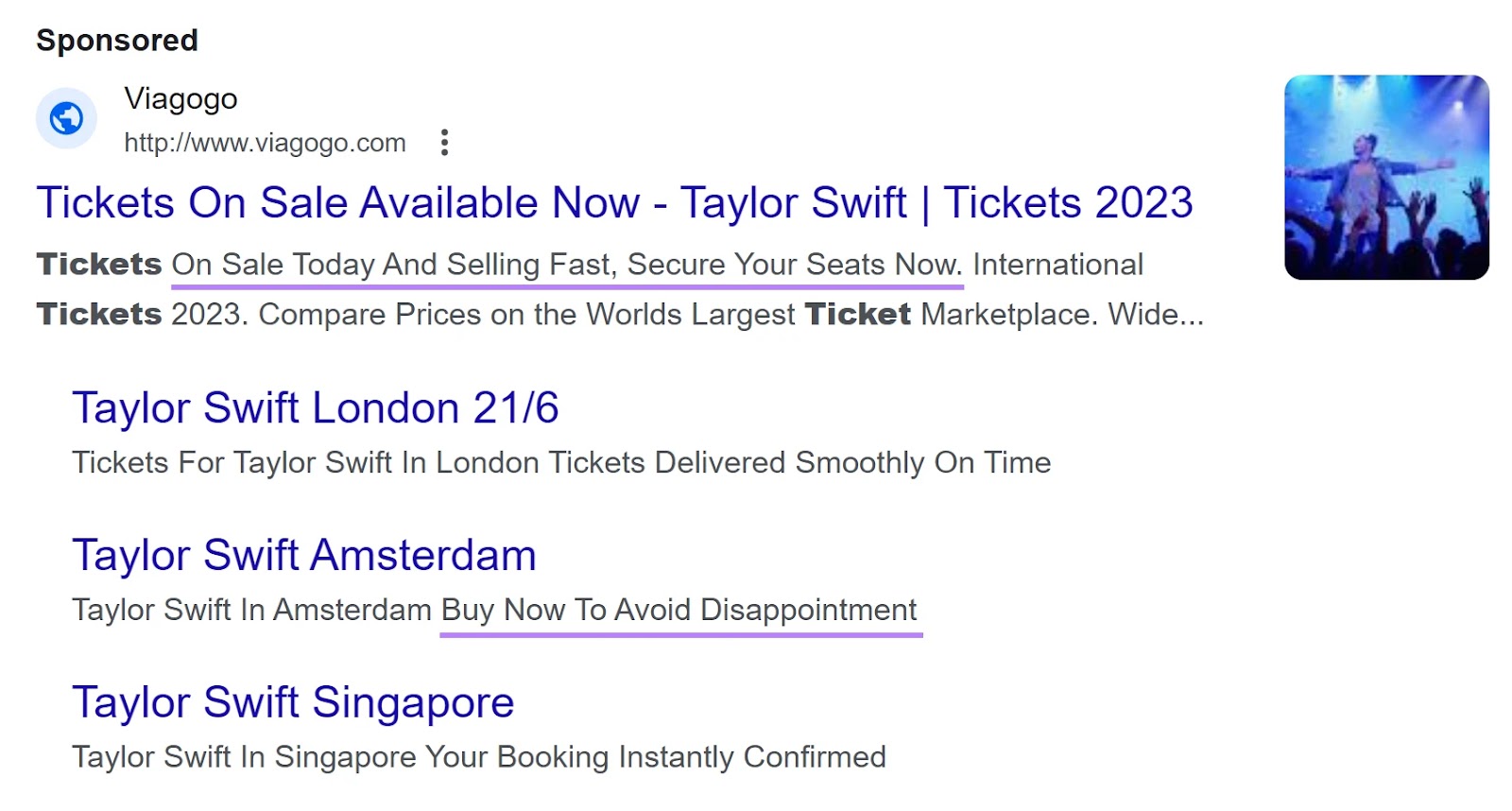Screen dimensions: 1512x811
Task: Click the Sponsored label
Action: click(x=116, y=39)
